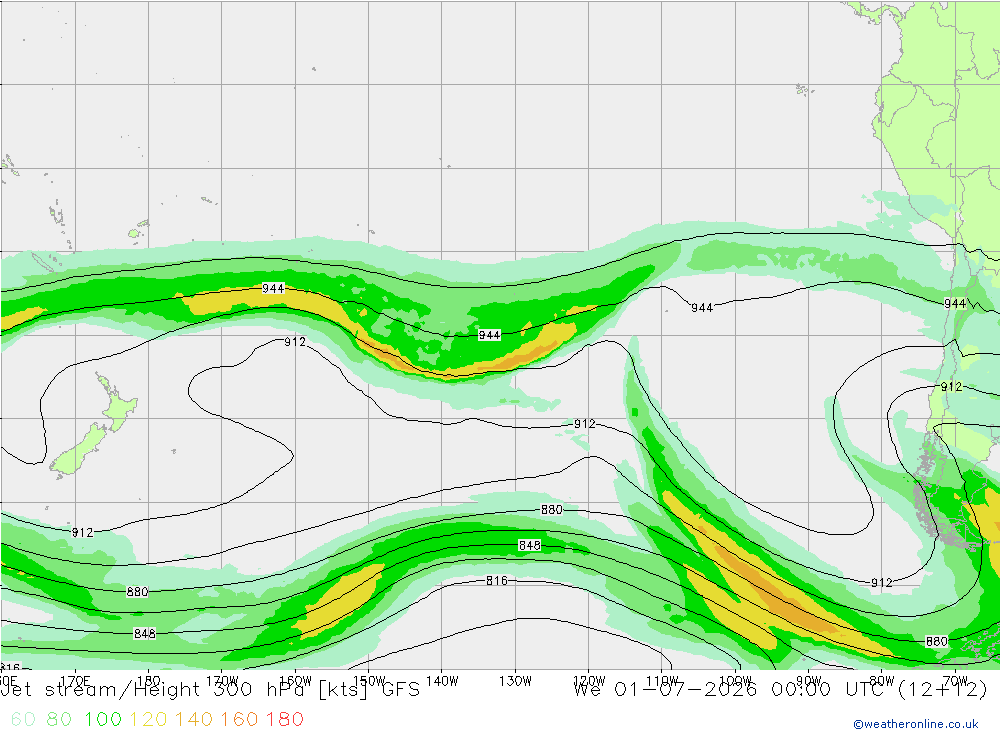
Task: Pick the 120 knots yellow legend value
Action: point(148,720)
